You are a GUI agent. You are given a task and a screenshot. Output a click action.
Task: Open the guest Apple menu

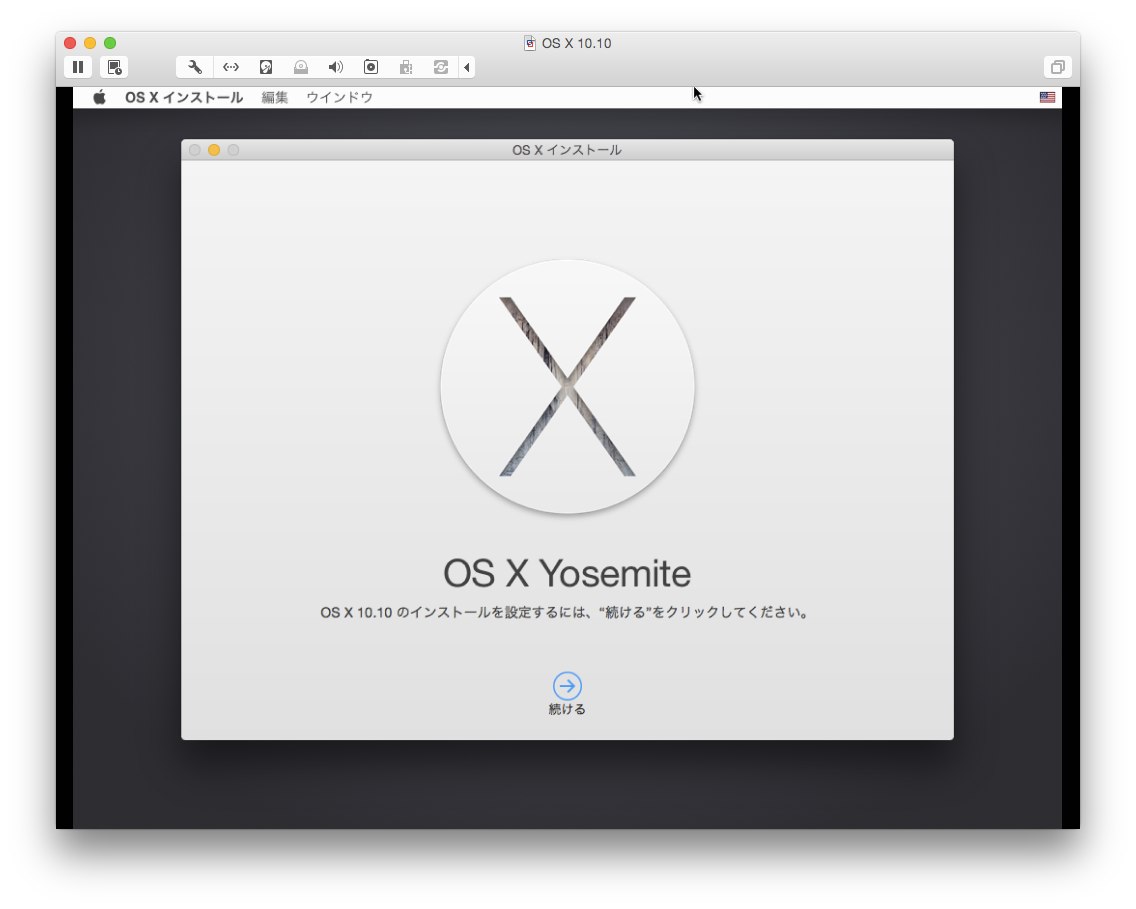coord(100,97)
